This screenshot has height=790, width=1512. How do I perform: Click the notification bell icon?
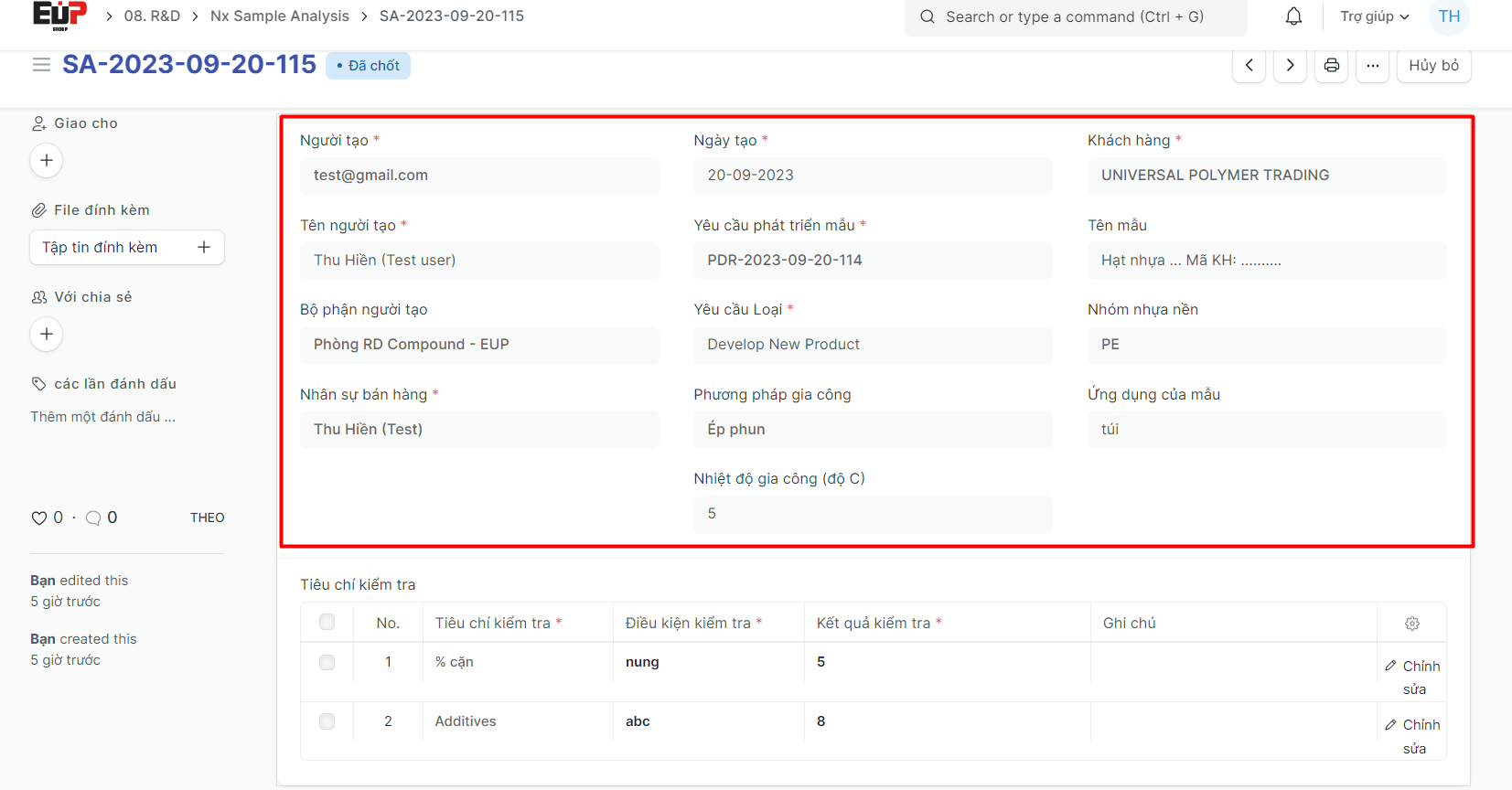point(1293,16)
